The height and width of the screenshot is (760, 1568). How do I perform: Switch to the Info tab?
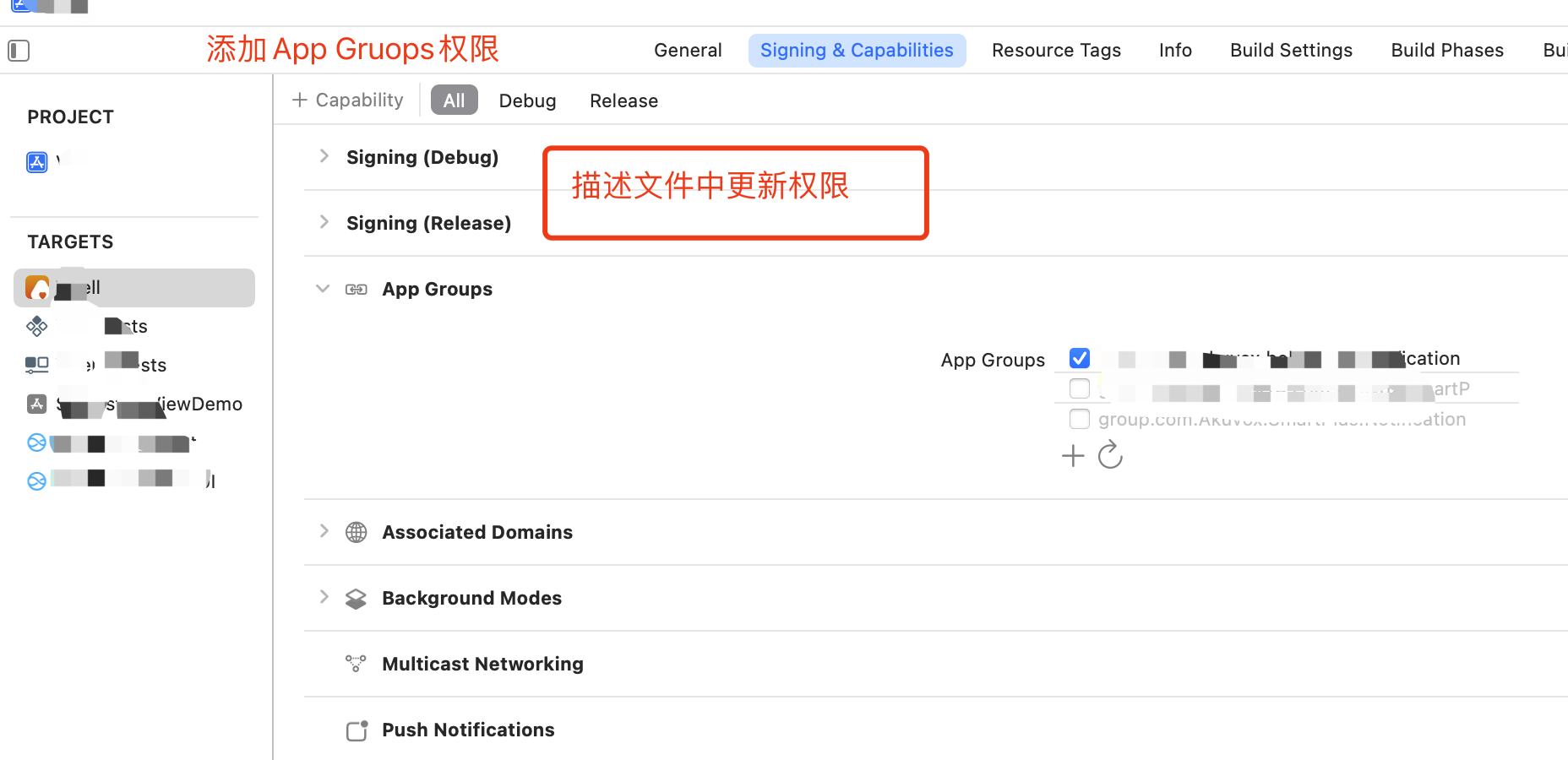[1175, 51]
